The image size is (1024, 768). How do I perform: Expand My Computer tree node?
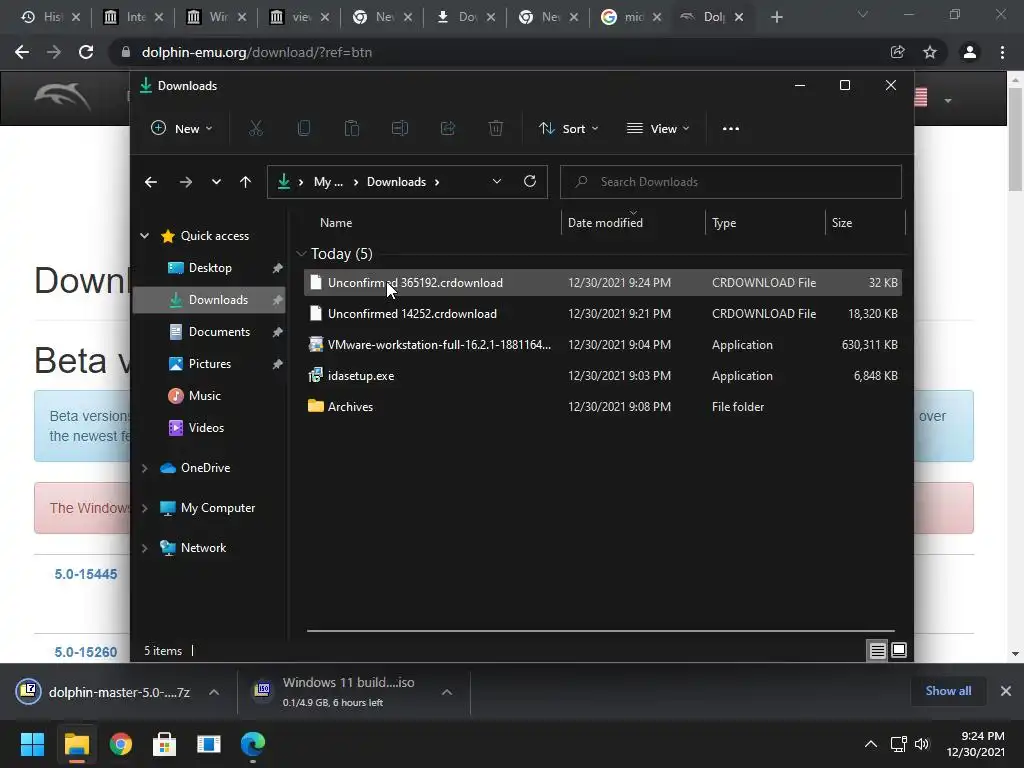coord(144,508)
